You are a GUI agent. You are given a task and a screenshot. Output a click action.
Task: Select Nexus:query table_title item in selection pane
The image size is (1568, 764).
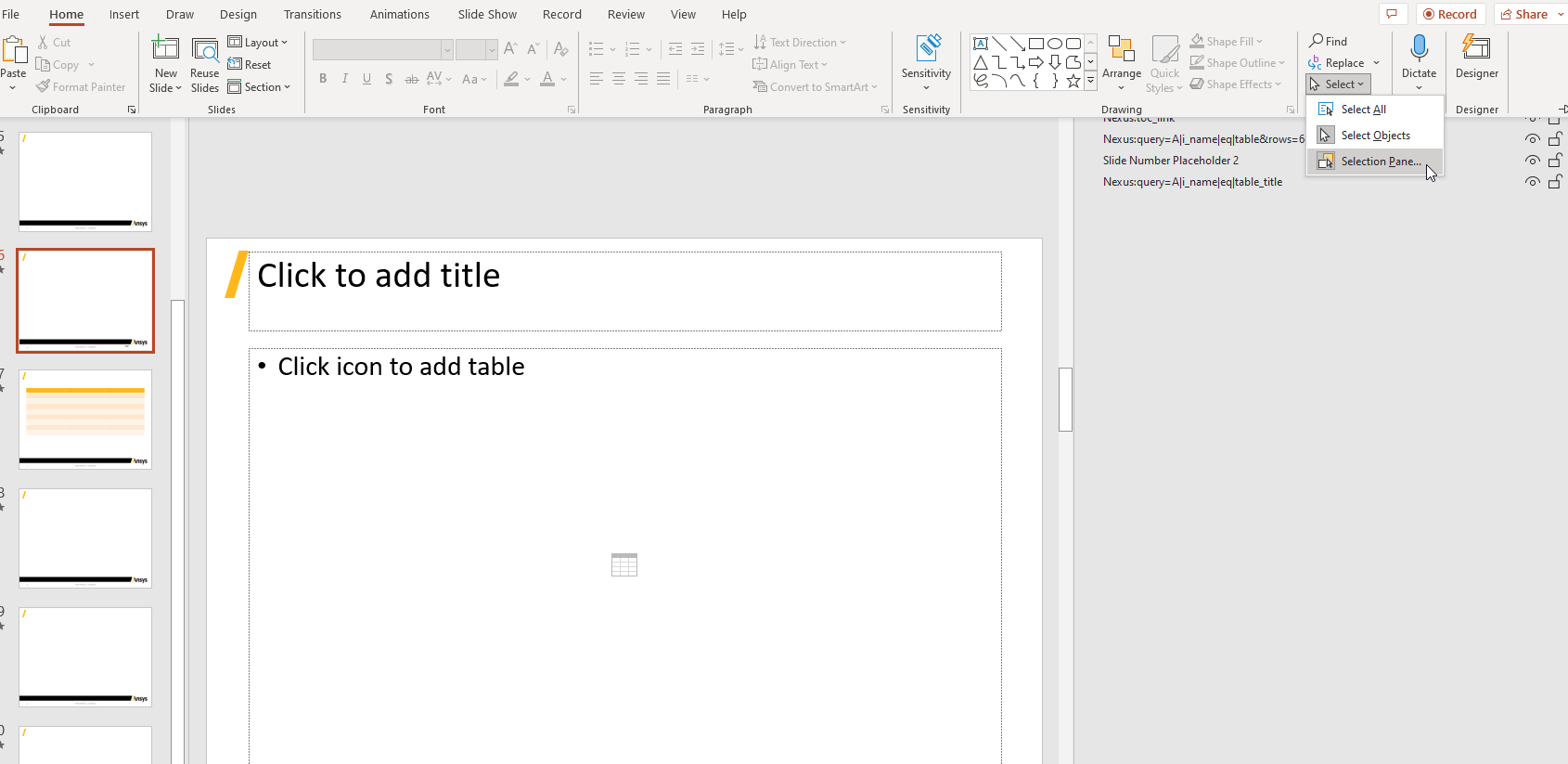tap(1192, 182)
